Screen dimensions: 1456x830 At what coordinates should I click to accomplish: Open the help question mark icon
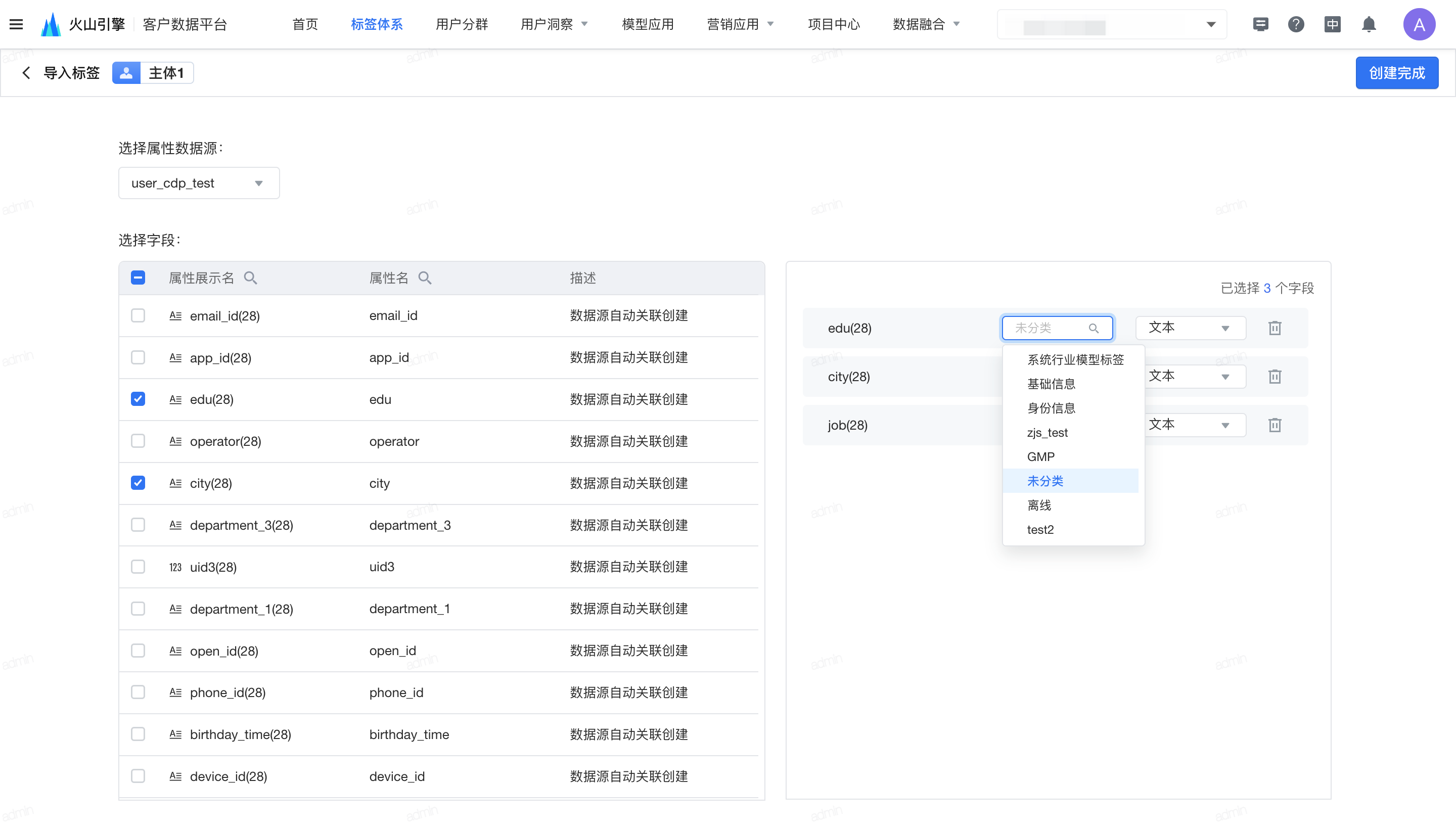click(1296, 24)
